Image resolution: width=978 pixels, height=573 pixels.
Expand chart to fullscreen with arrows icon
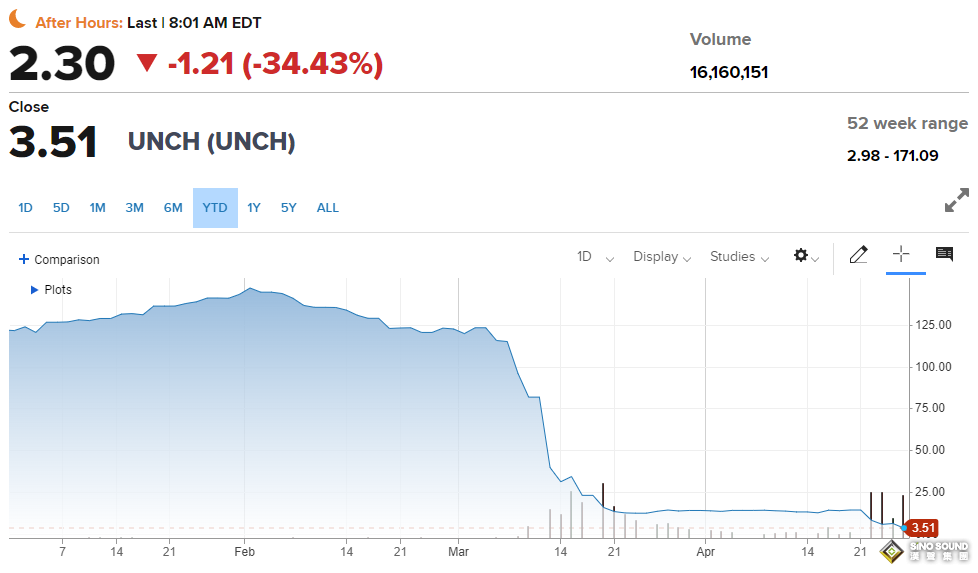(x=956, y=200)
